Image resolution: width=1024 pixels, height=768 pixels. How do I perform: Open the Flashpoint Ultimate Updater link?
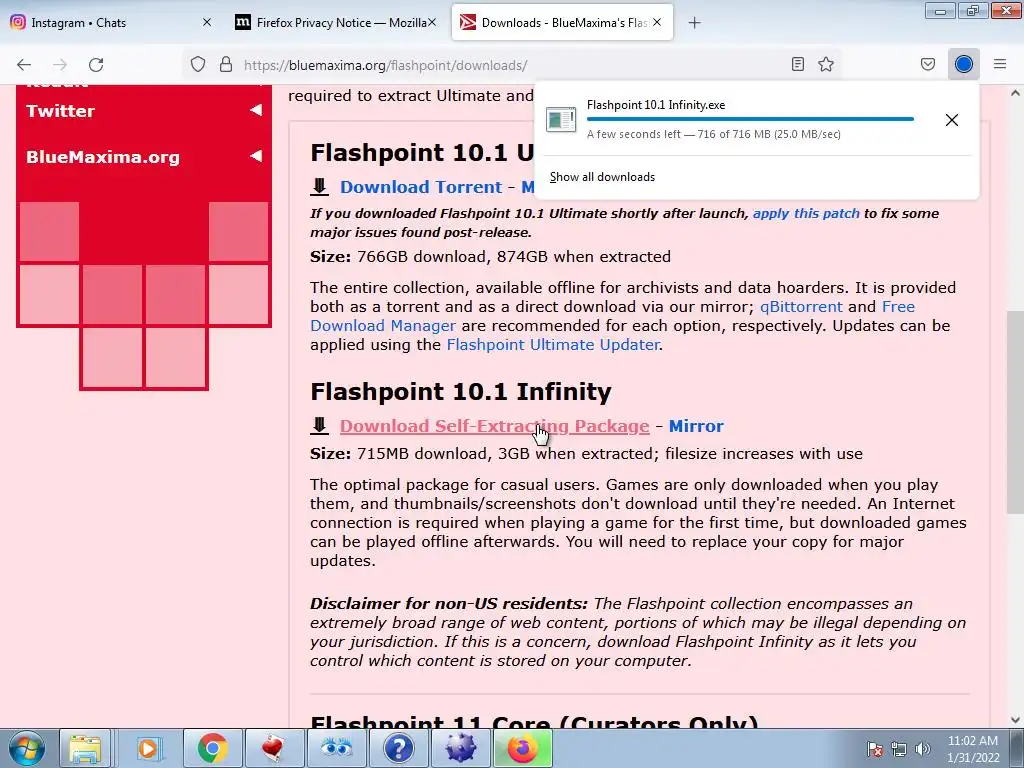[552, 344]
